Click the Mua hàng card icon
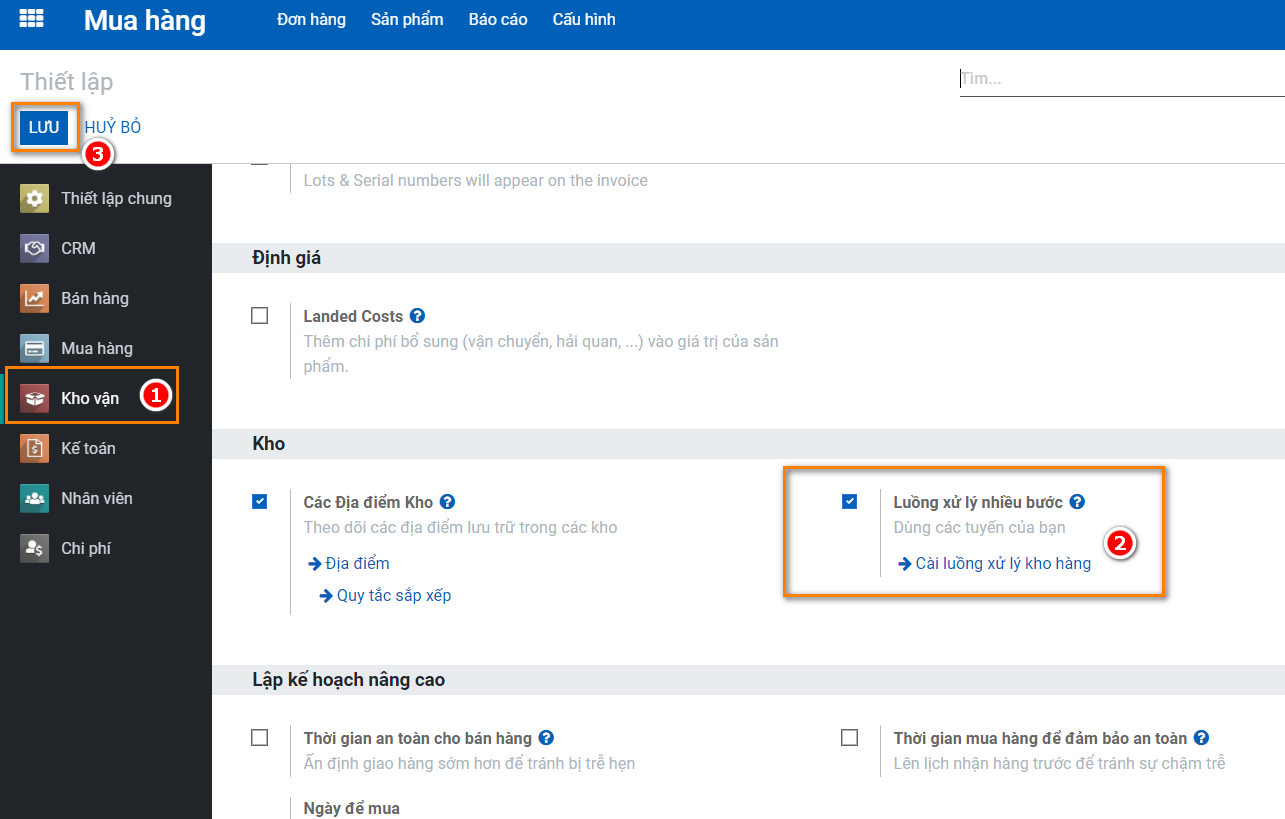Viewport: 1285px width, 819px height. tap(35, 348)
